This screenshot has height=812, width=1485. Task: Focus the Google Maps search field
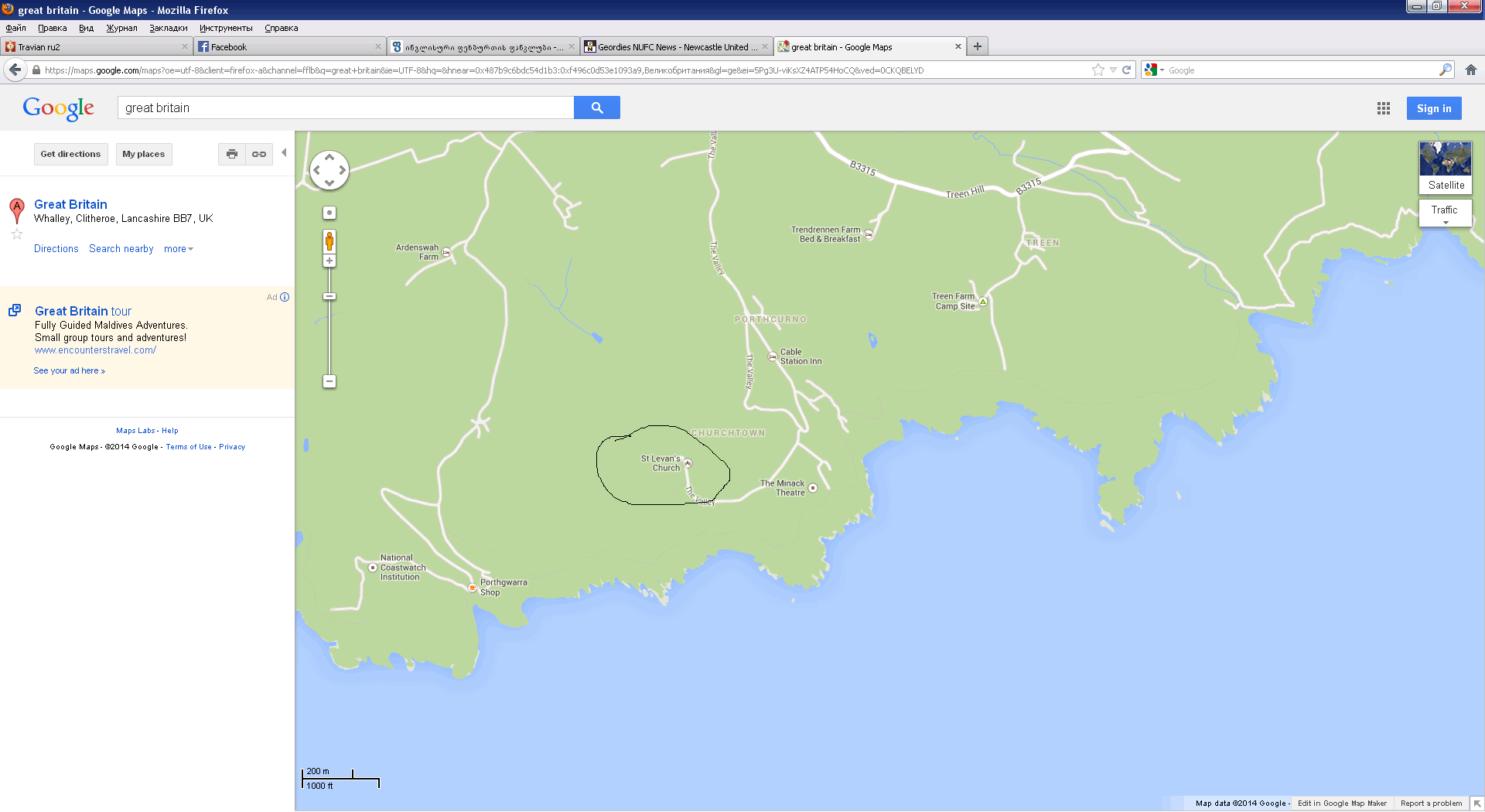(x=346, y=107)
